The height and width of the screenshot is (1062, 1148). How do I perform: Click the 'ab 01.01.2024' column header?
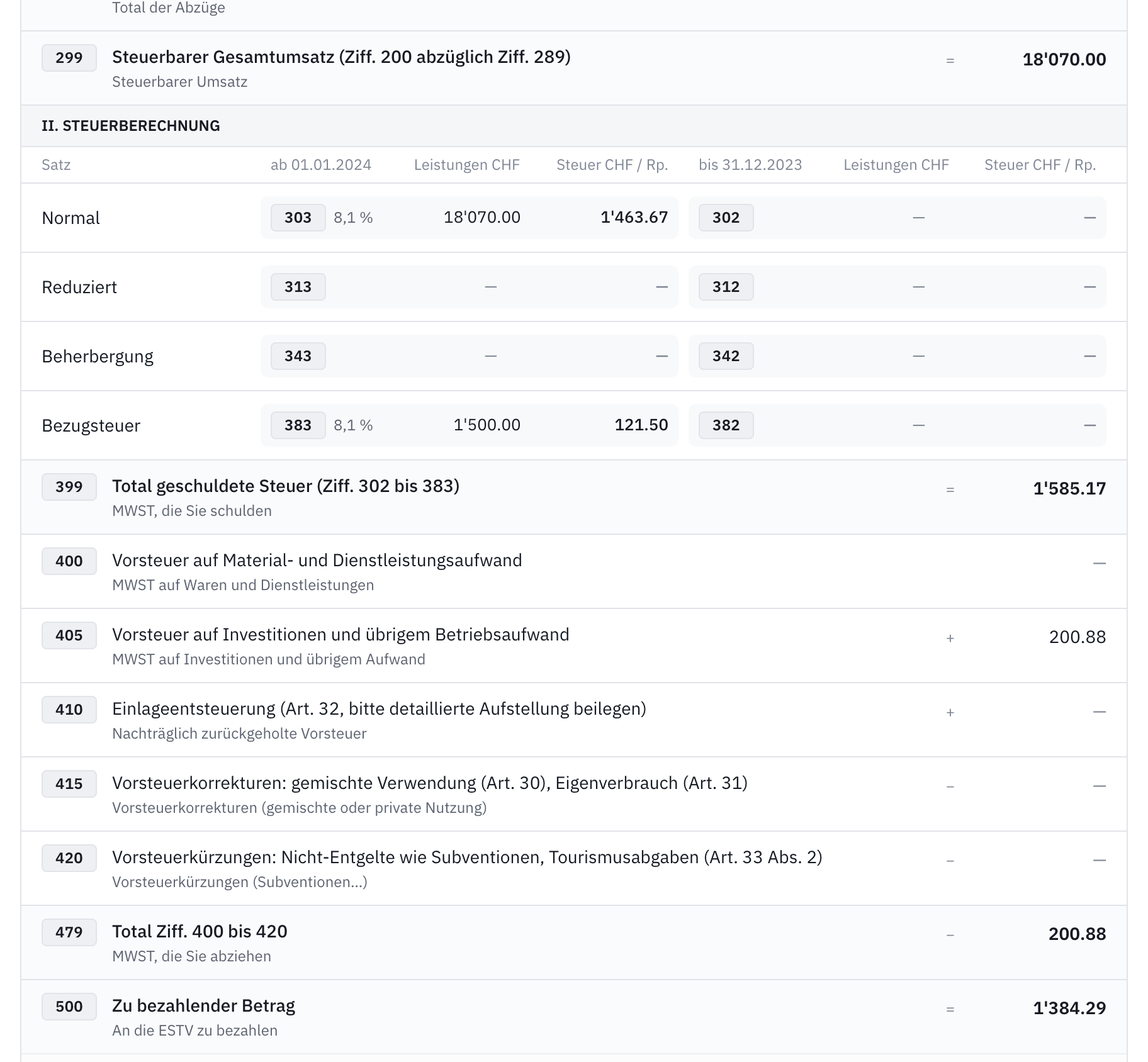point(321,165)
